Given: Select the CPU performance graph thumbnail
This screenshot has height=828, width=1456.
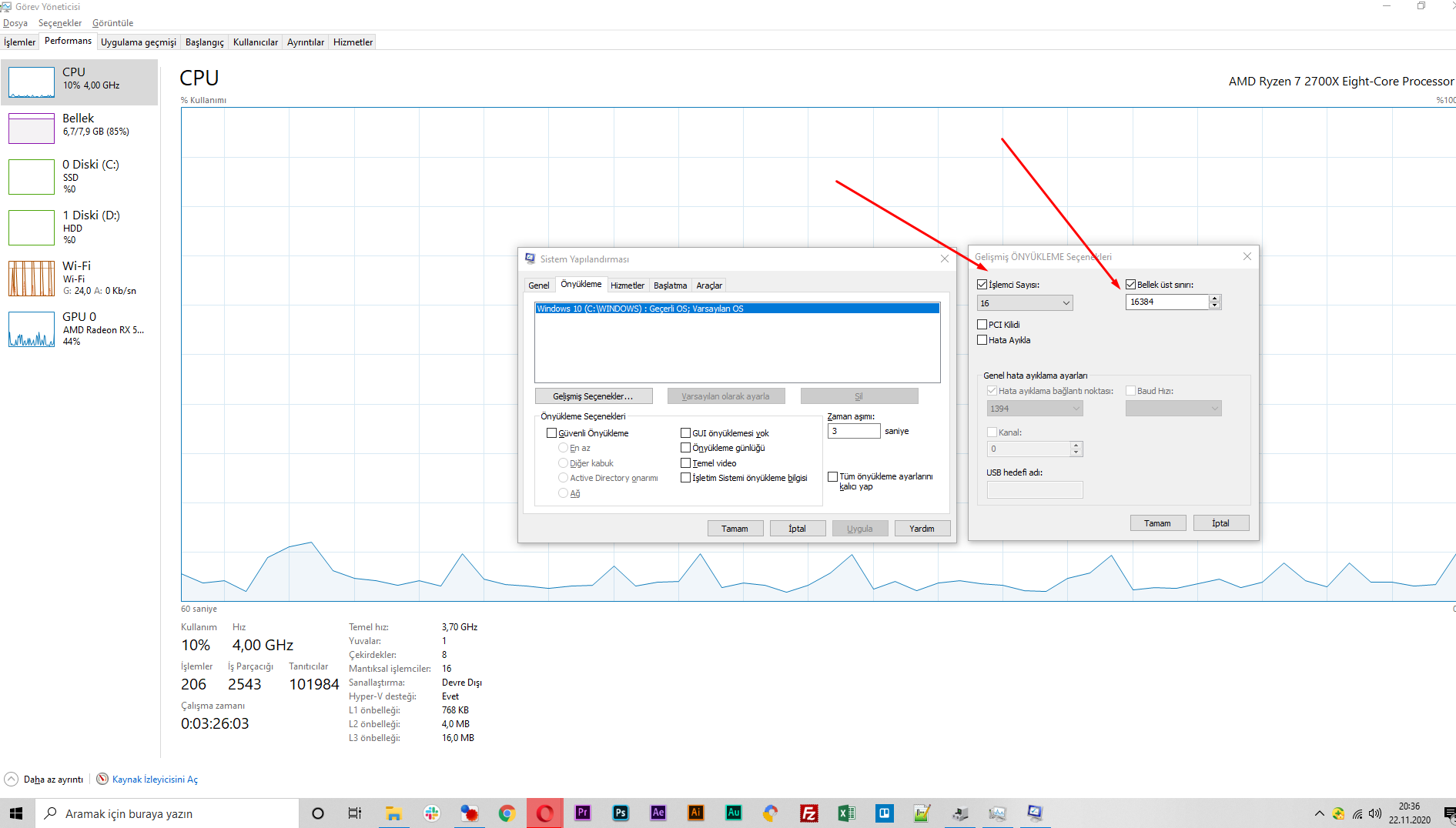Looking at the screenshot, I should point(32,82).
